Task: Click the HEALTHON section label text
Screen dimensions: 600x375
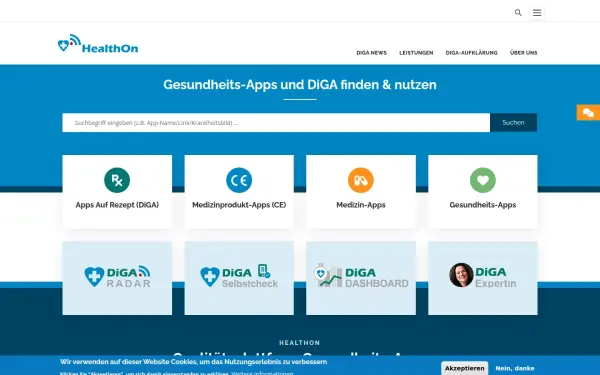Action: pyautogui.click(x=300, y=343)
